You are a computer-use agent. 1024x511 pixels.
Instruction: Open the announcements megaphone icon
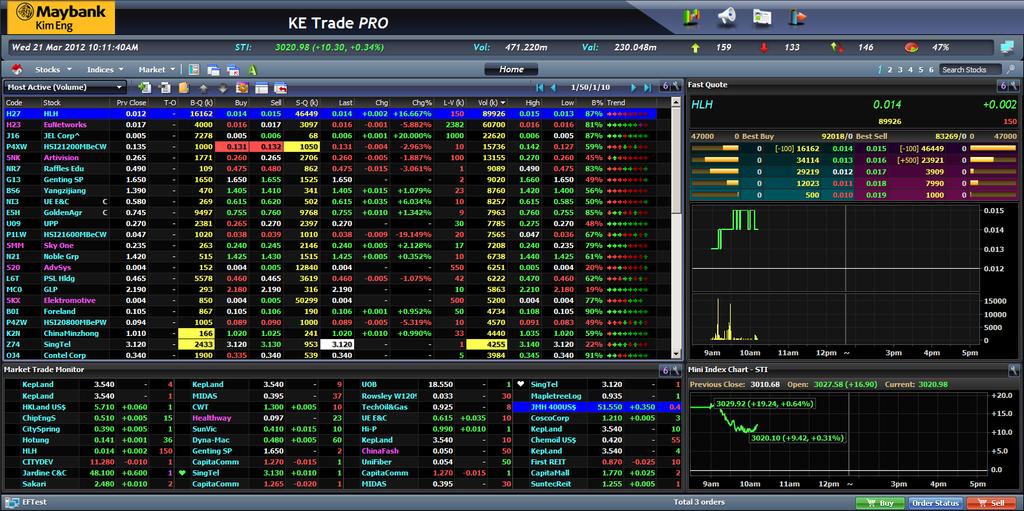(x=727, y=17)
